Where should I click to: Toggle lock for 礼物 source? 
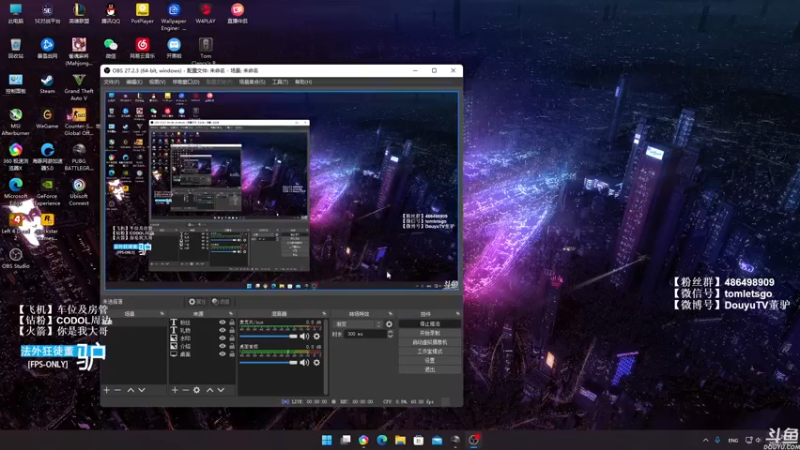pyautogui.click(x=232, y=330)
